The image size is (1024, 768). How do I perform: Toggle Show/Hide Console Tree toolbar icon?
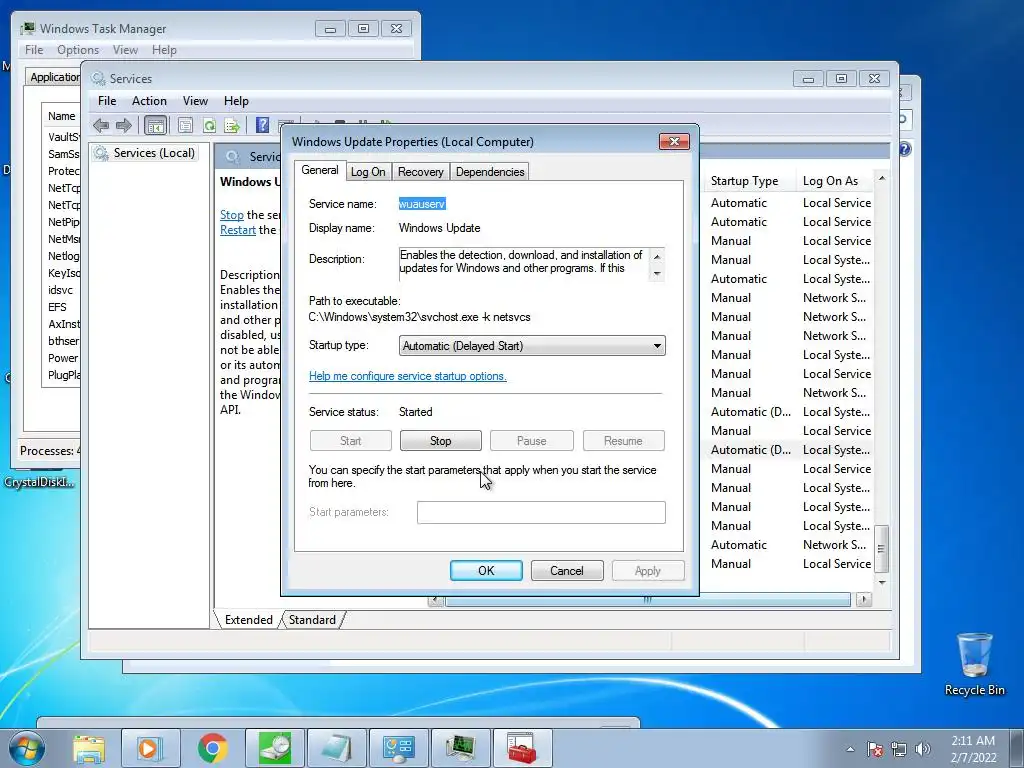click(155, 125)
